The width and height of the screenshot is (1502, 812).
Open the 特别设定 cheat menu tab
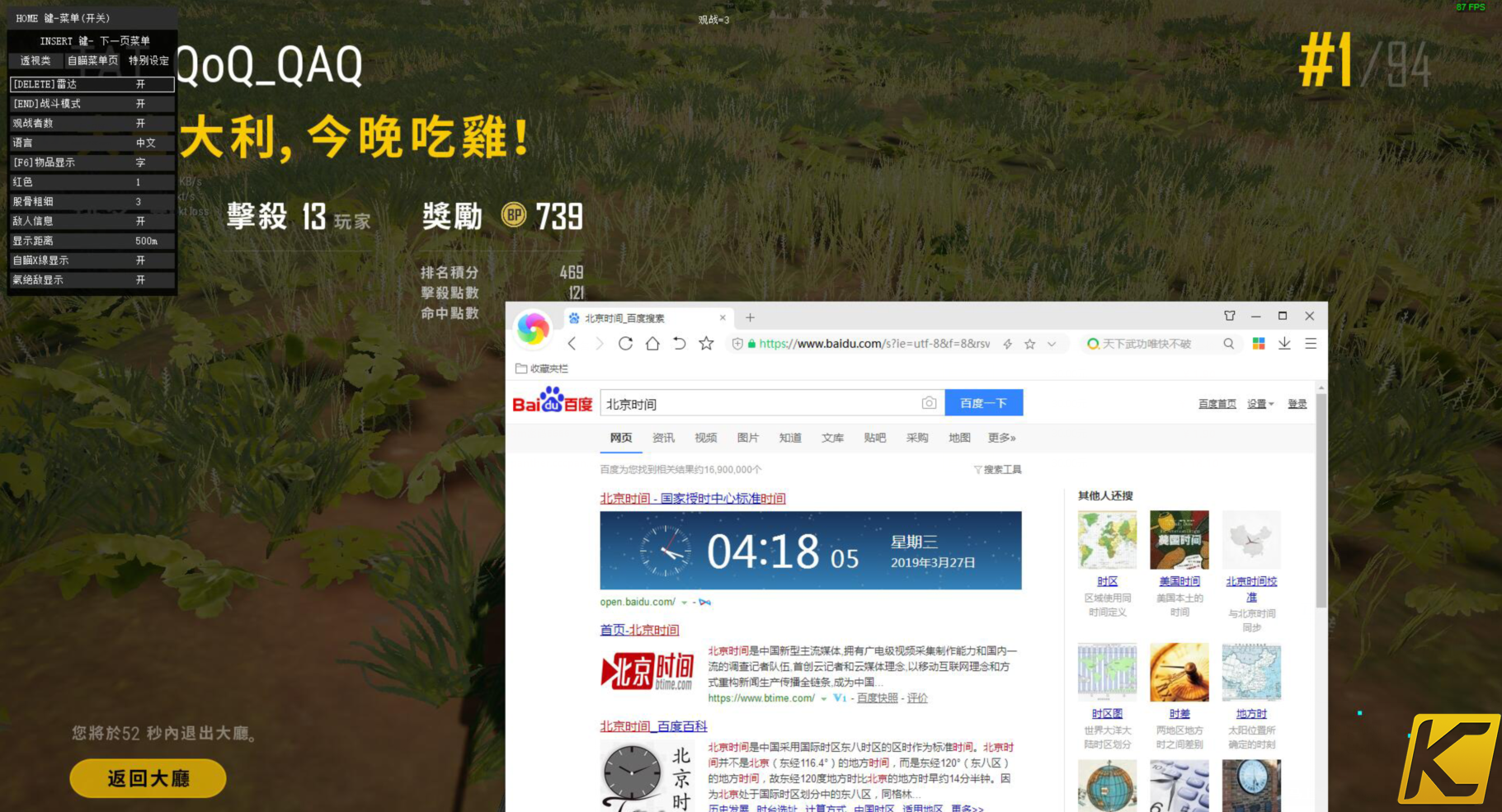[148, 60]
